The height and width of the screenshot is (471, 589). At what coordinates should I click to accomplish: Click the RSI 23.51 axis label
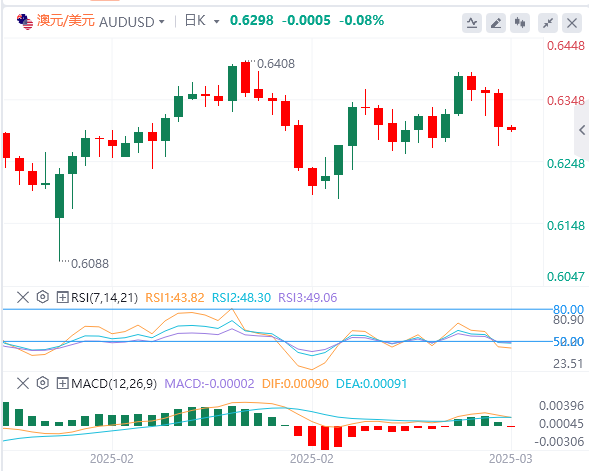point(568,364)
